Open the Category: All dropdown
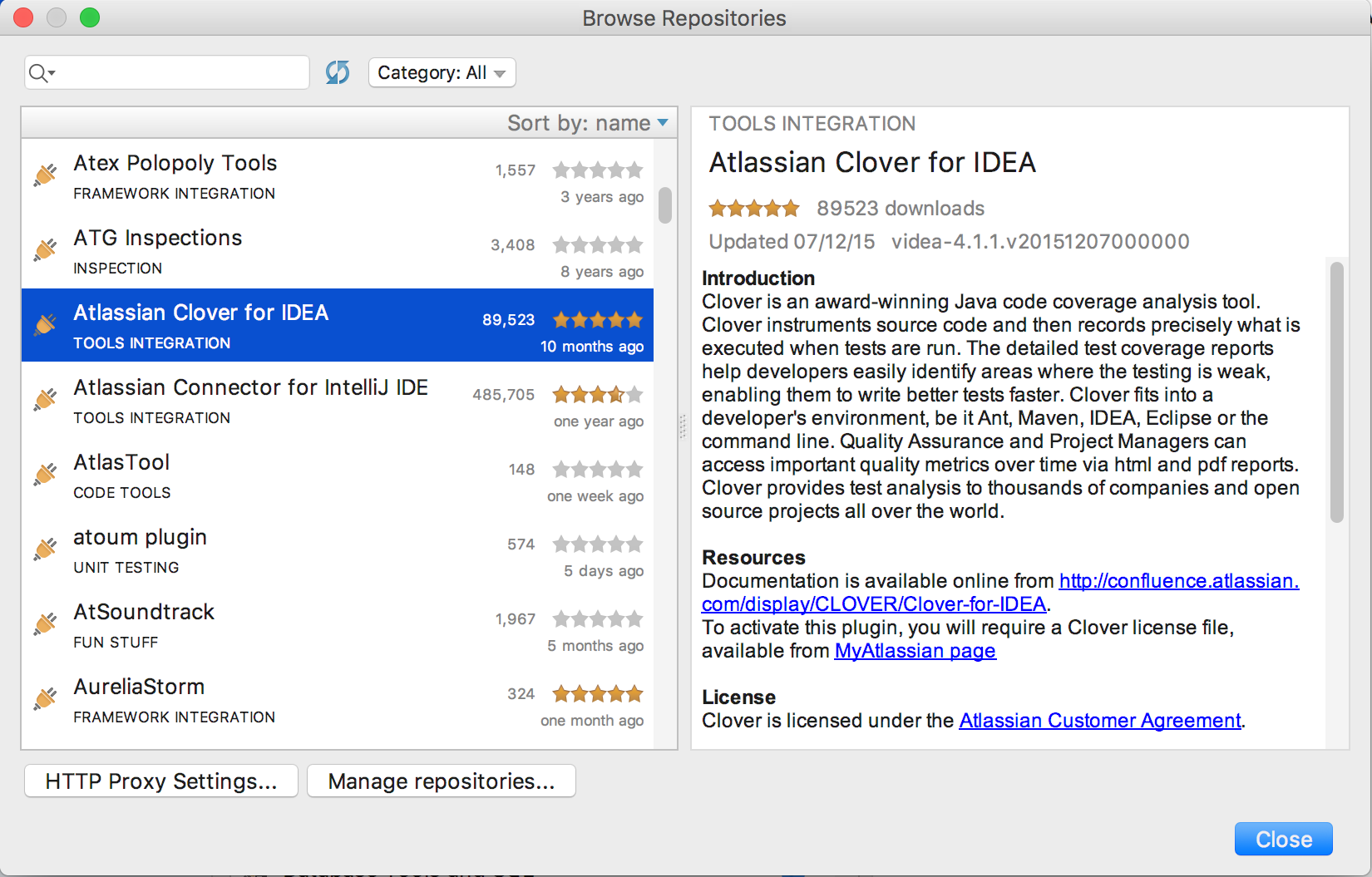The image size is (1372, 877). point(442,72)
